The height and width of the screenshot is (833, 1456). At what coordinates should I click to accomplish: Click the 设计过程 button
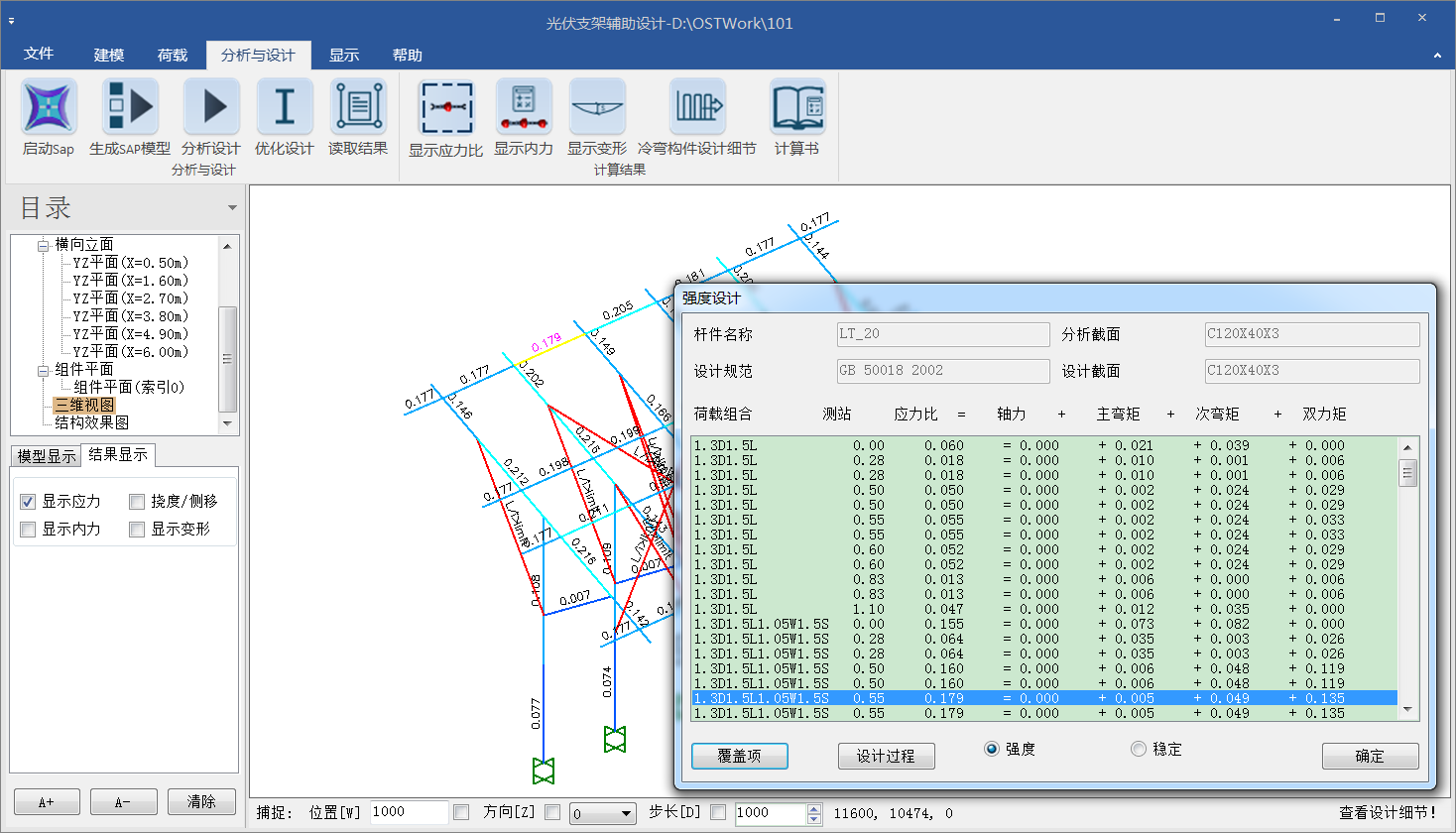(886, 756)
